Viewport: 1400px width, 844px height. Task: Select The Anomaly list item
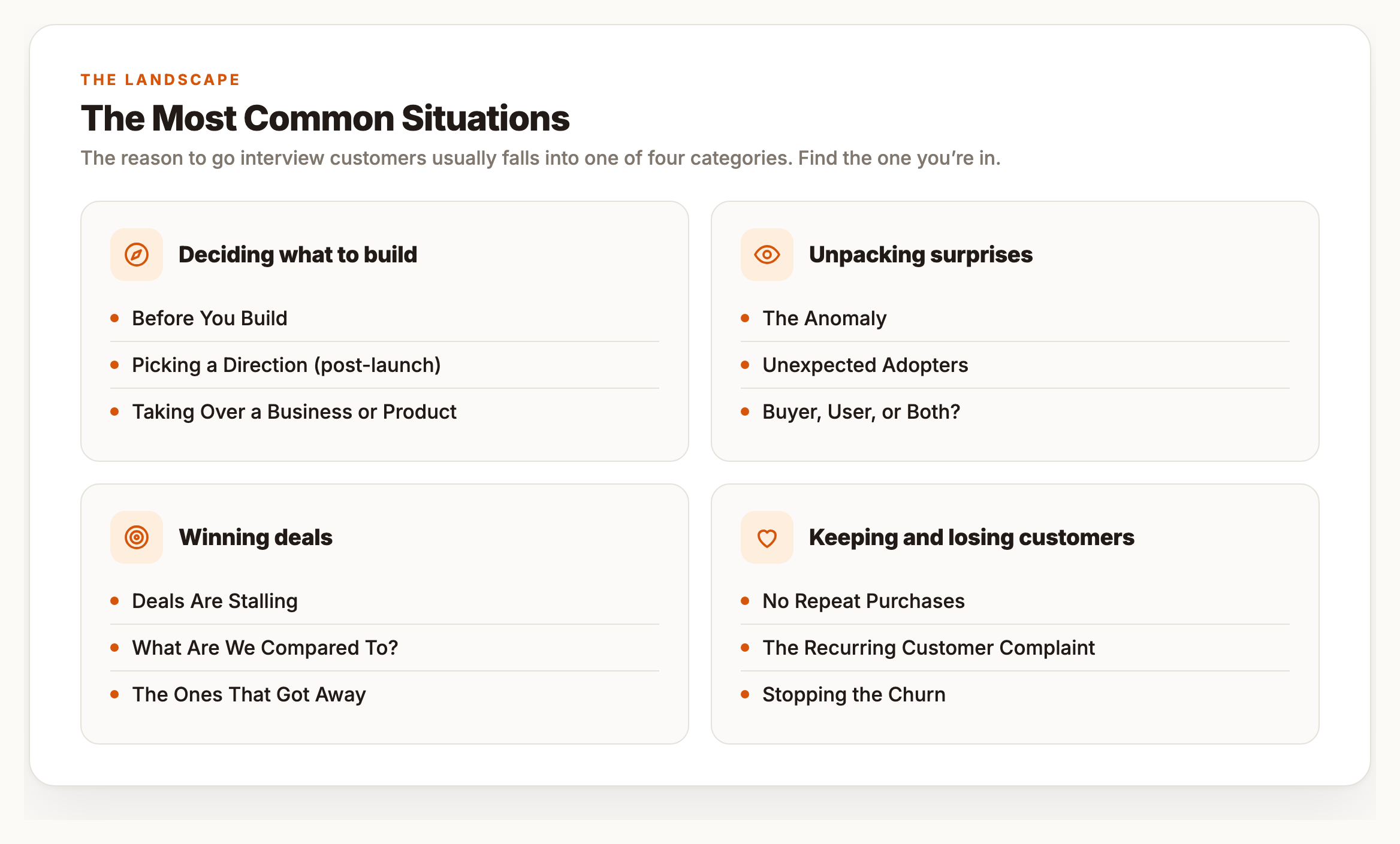click(x=1015, y=318)
